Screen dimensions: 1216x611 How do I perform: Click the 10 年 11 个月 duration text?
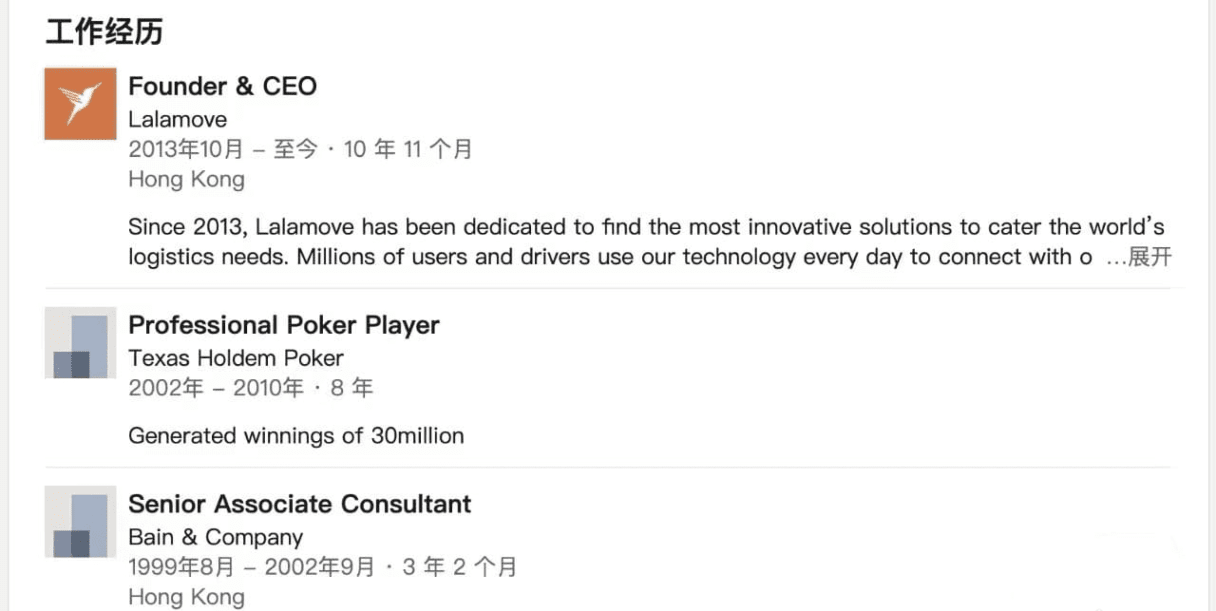click(x=408, y=150)
